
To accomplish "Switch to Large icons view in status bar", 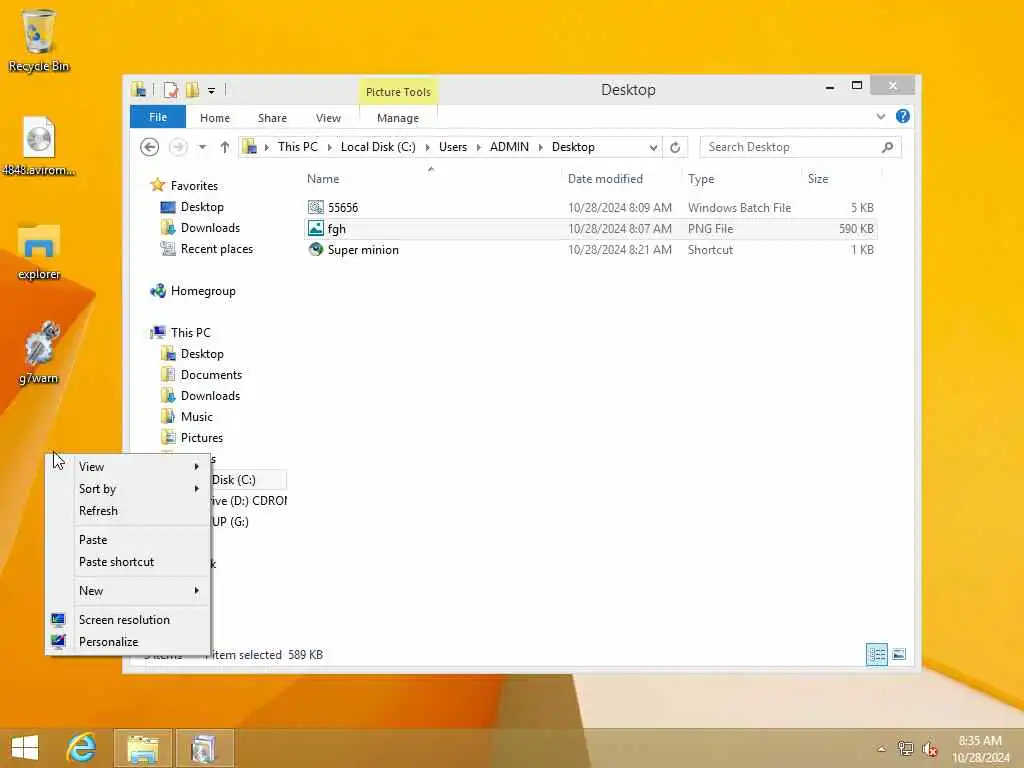I will (899, 654).
